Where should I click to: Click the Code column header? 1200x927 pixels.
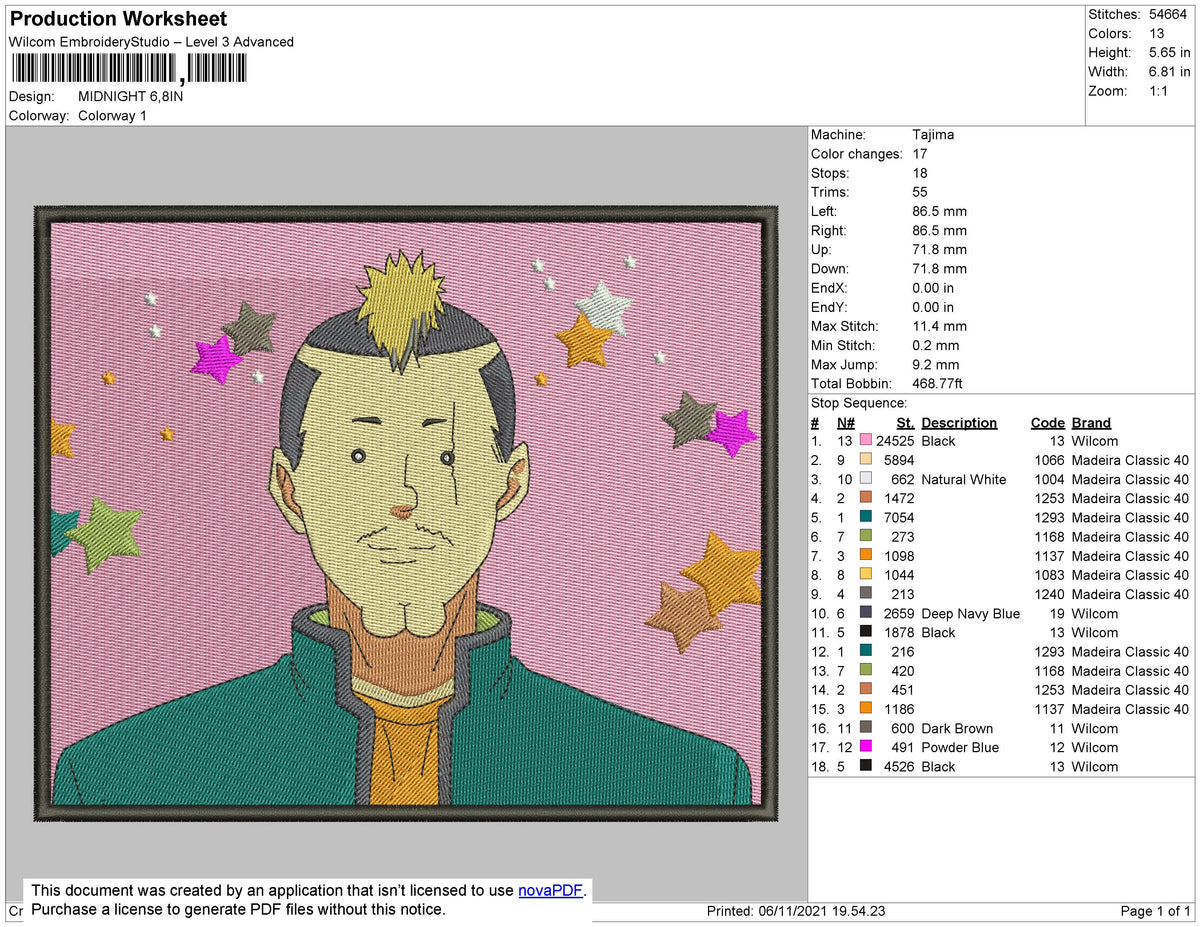[1047, 423]
